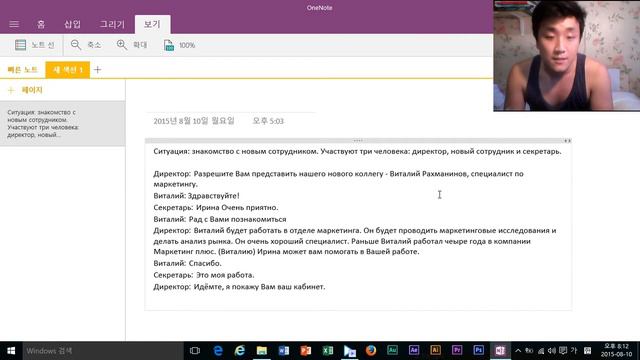
Task: Click the page time 오후 5:03
Action: pos(268,121)
